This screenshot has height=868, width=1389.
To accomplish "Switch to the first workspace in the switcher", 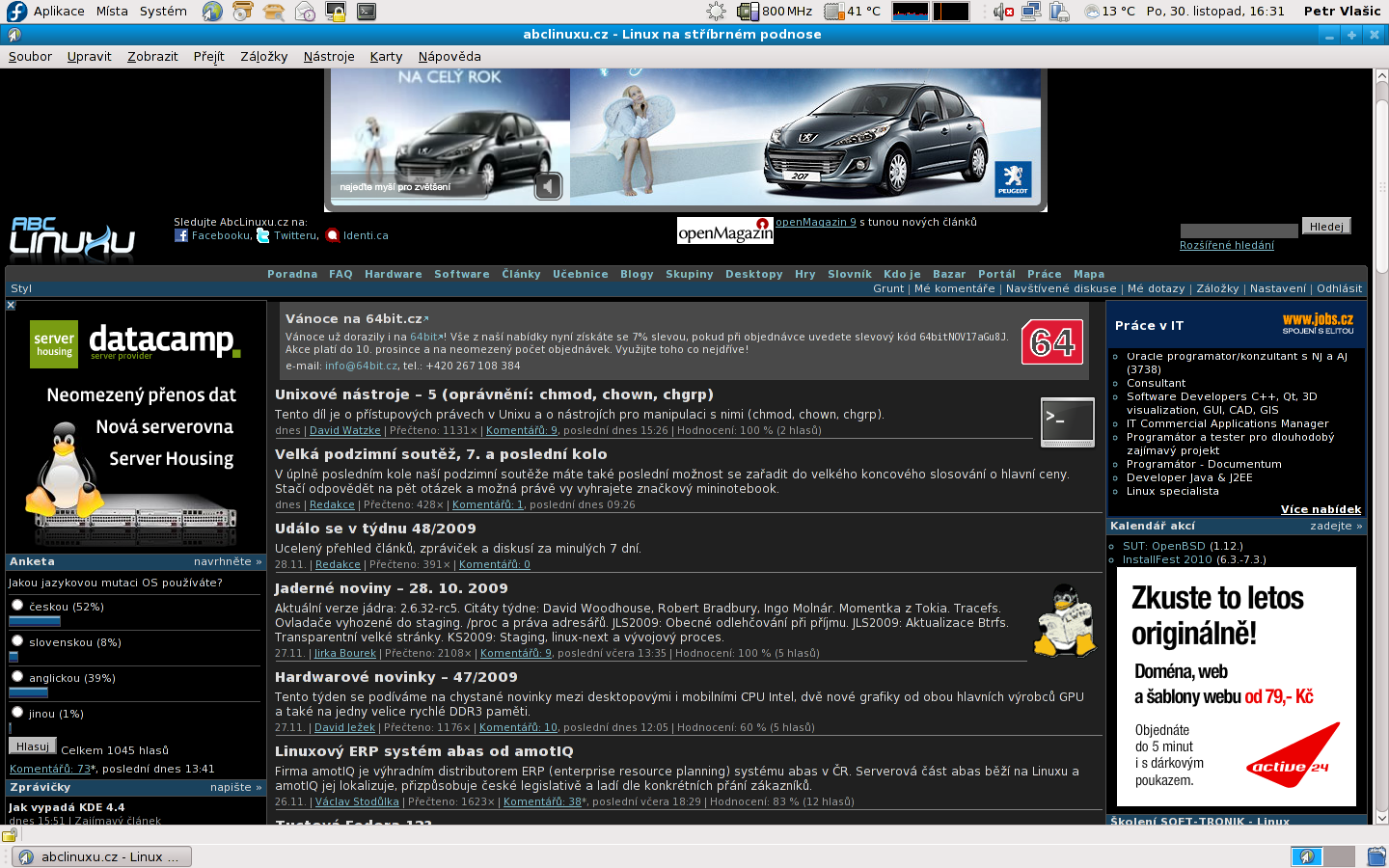I will (1306, 856).
